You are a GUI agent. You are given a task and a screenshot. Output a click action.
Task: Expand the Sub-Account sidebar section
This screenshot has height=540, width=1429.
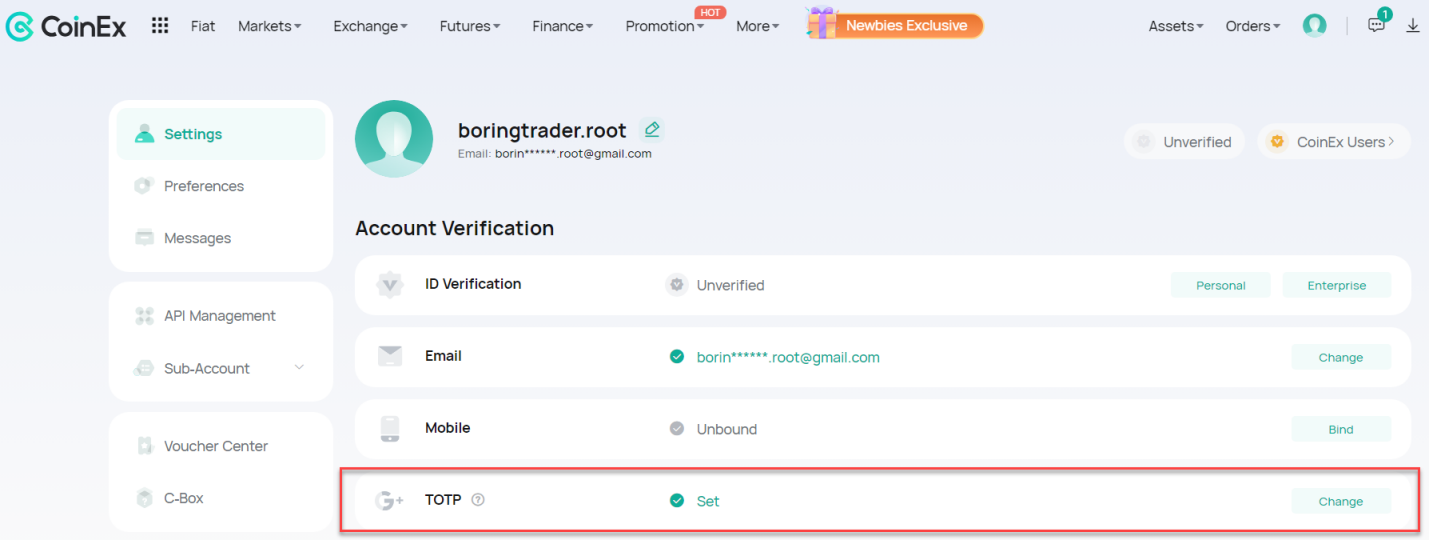tap(221, 368)
